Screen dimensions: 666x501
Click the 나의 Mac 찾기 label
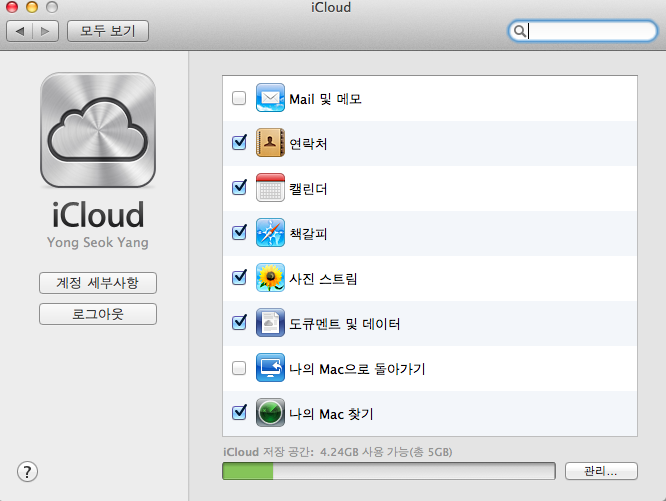[x=331, y=414]
